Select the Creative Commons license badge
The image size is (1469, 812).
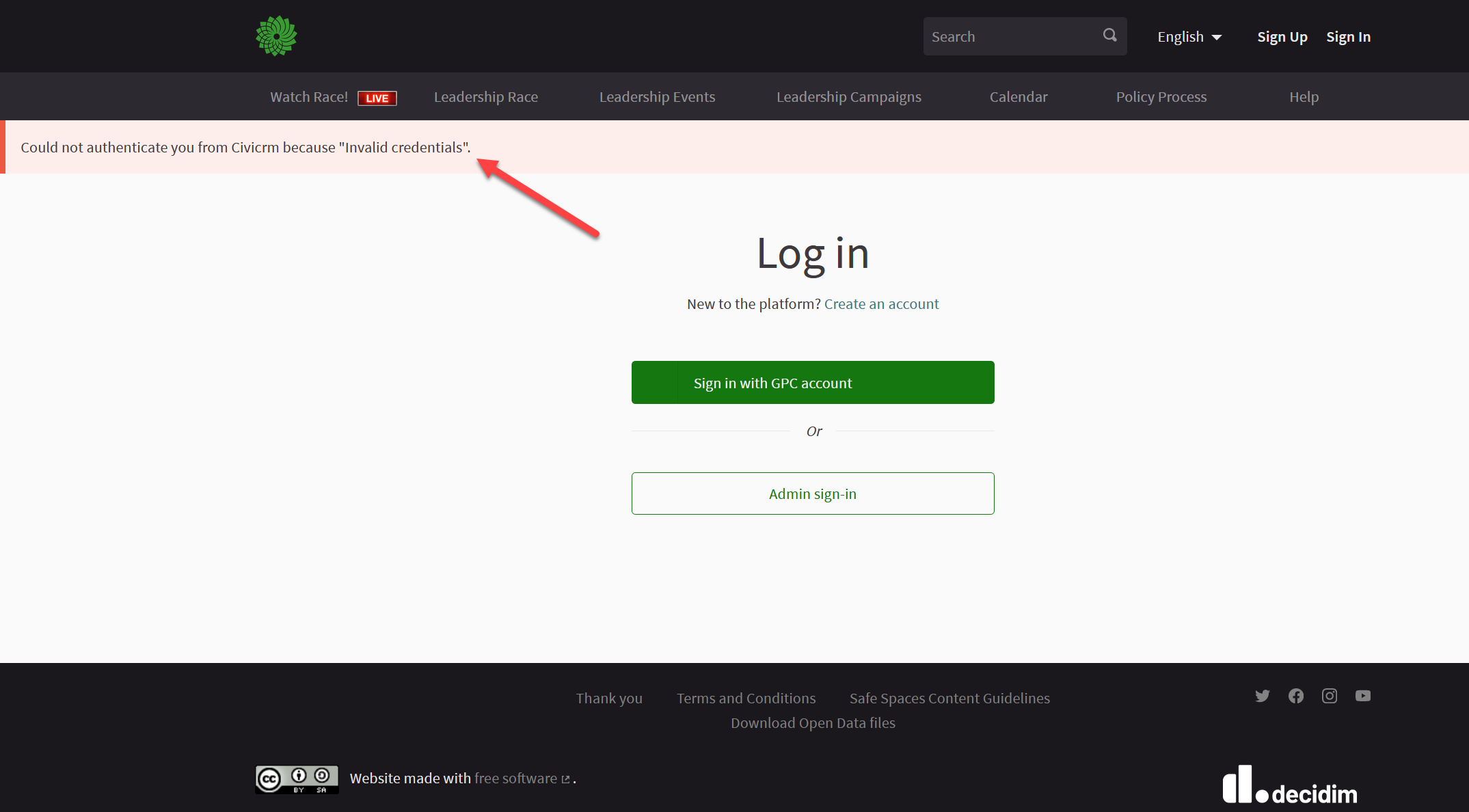[296, 779]
